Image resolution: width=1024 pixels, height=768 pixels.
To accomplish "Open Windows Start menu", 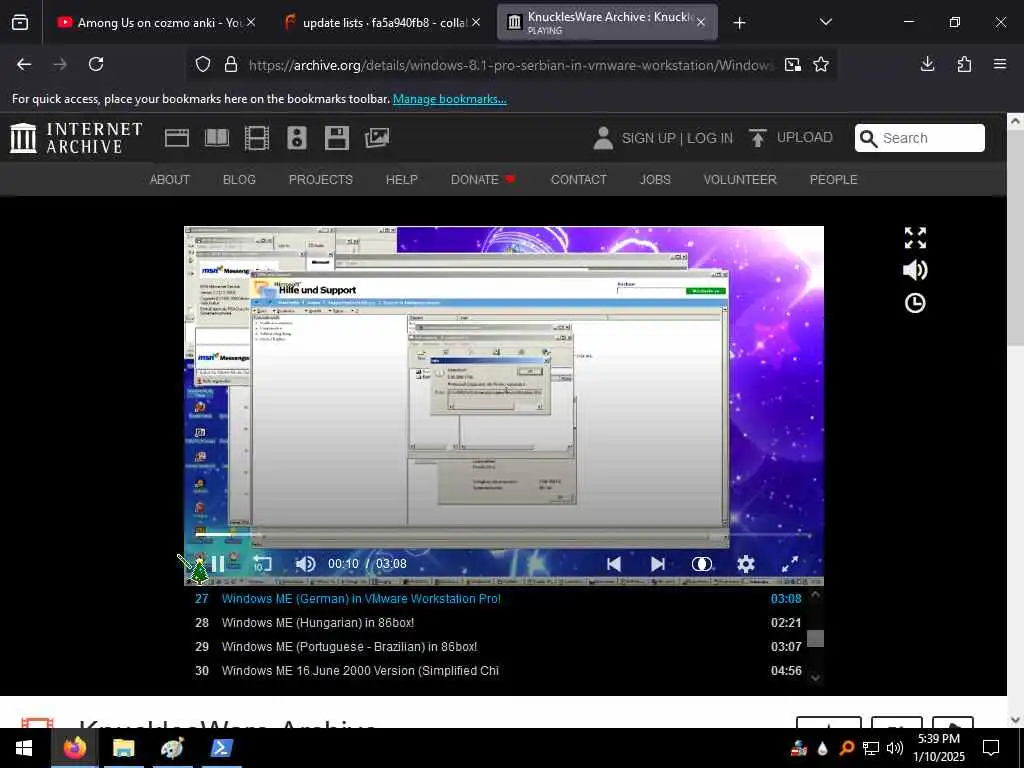I will click(24, 748).
